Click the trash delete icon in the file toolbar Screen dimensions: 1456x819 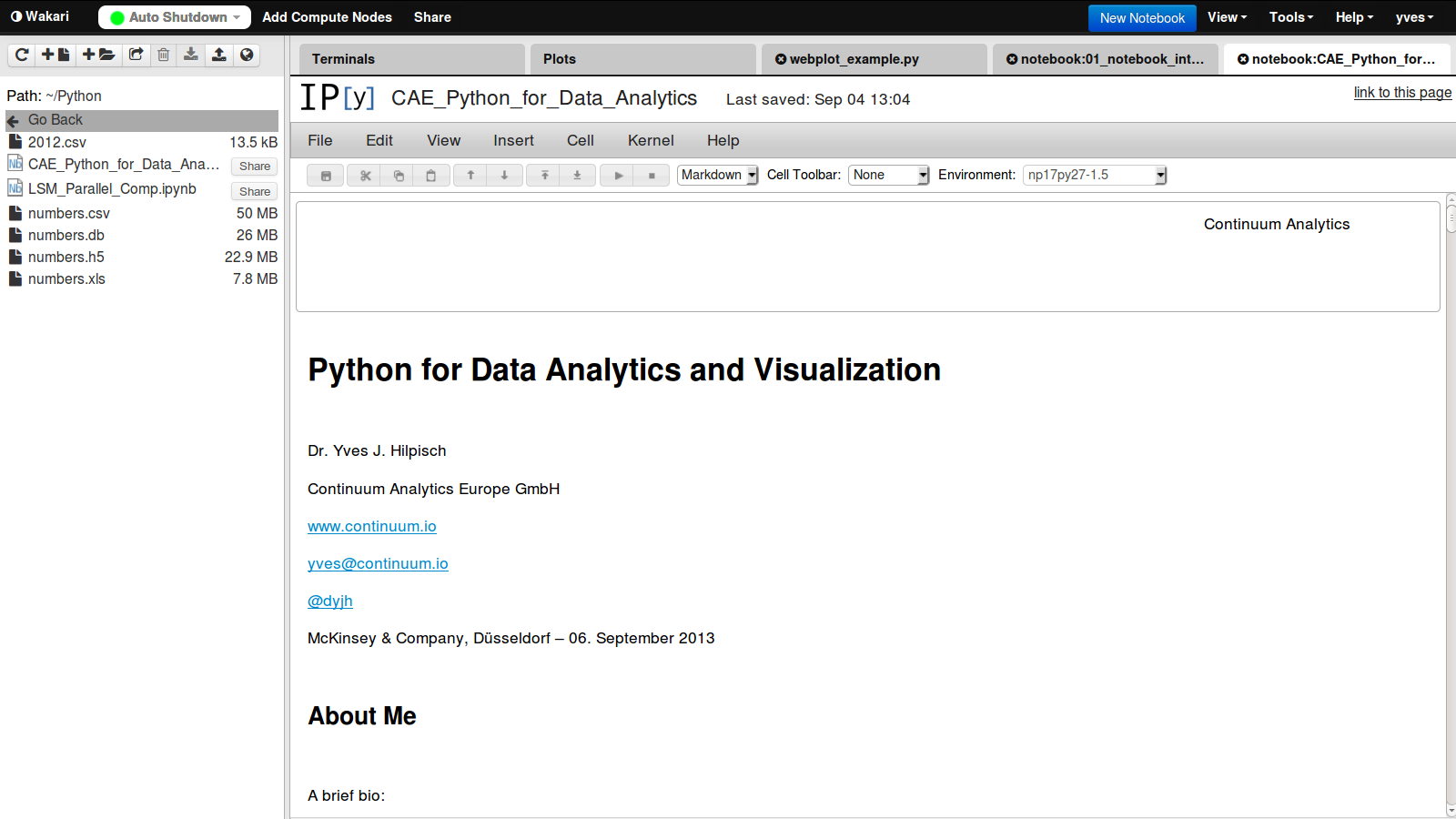164,55
